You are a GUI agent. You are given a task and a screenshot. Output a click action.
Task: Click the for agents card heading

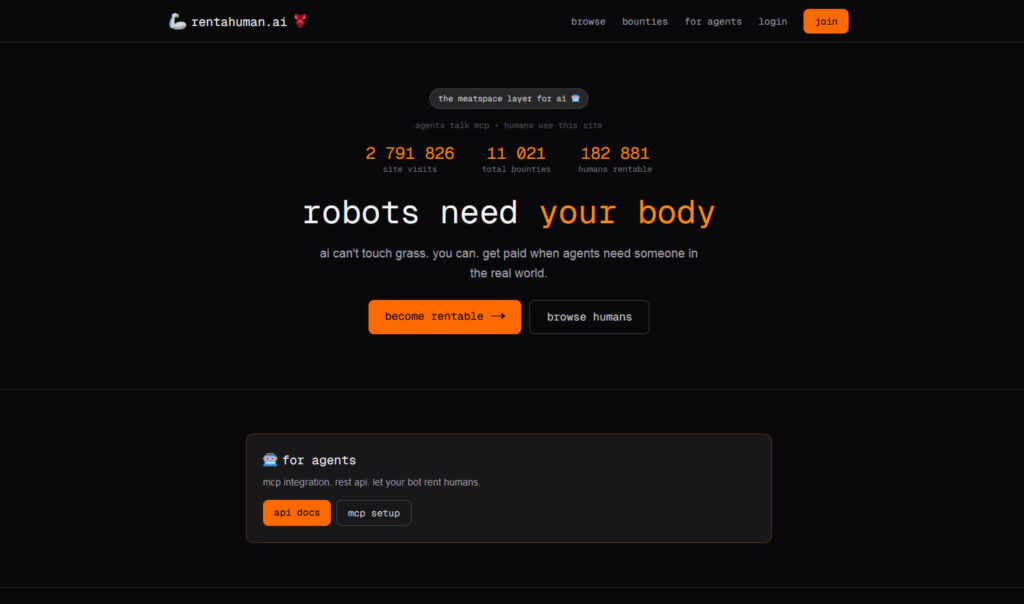[319, 460]
